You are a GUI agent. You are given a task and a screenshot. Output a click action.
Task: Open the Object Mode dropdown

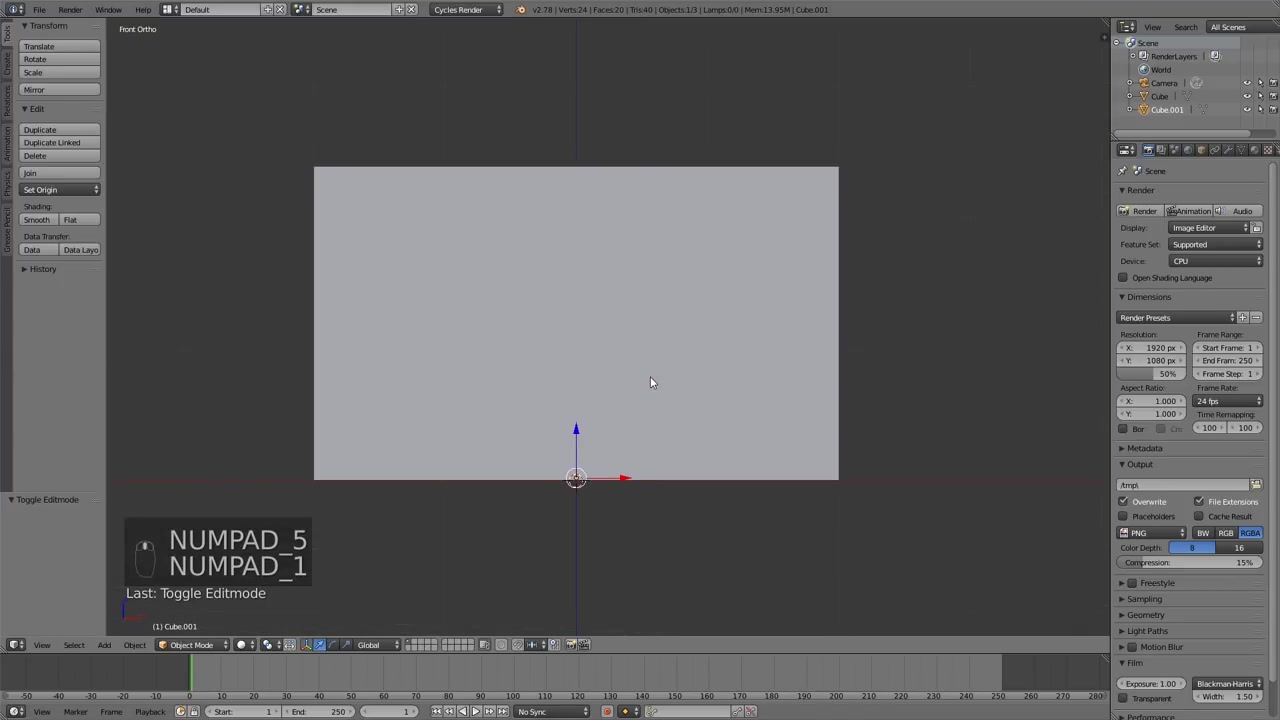[x=190, y=644]
